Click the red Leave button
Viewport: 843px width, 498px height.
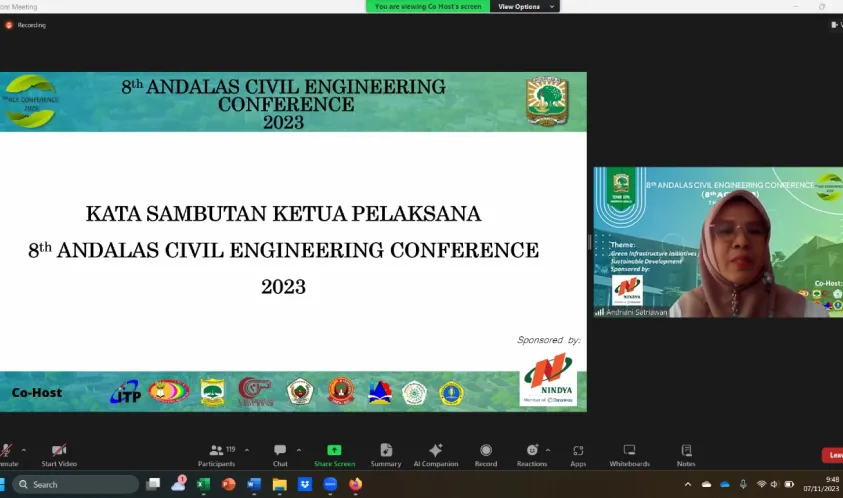[832, 455]
